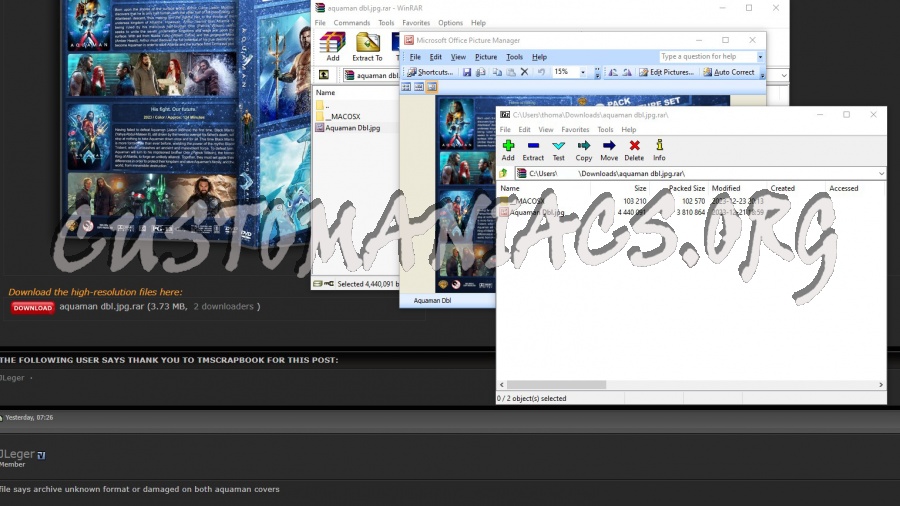Rotate picture right in Picture Manager
Viewport: 900px width, 506px height.
[x=627, y=72]
